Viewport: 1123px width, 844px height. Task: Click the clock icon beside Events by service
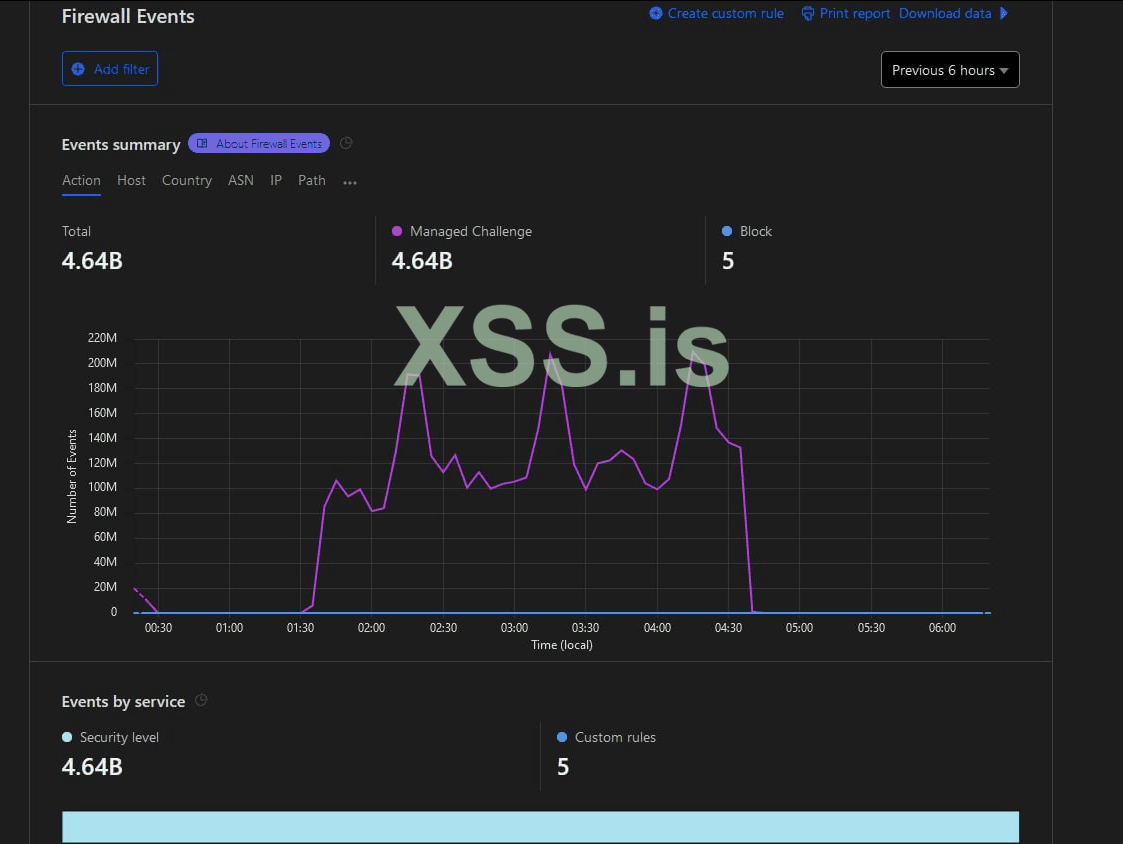[x=201, y=700]
